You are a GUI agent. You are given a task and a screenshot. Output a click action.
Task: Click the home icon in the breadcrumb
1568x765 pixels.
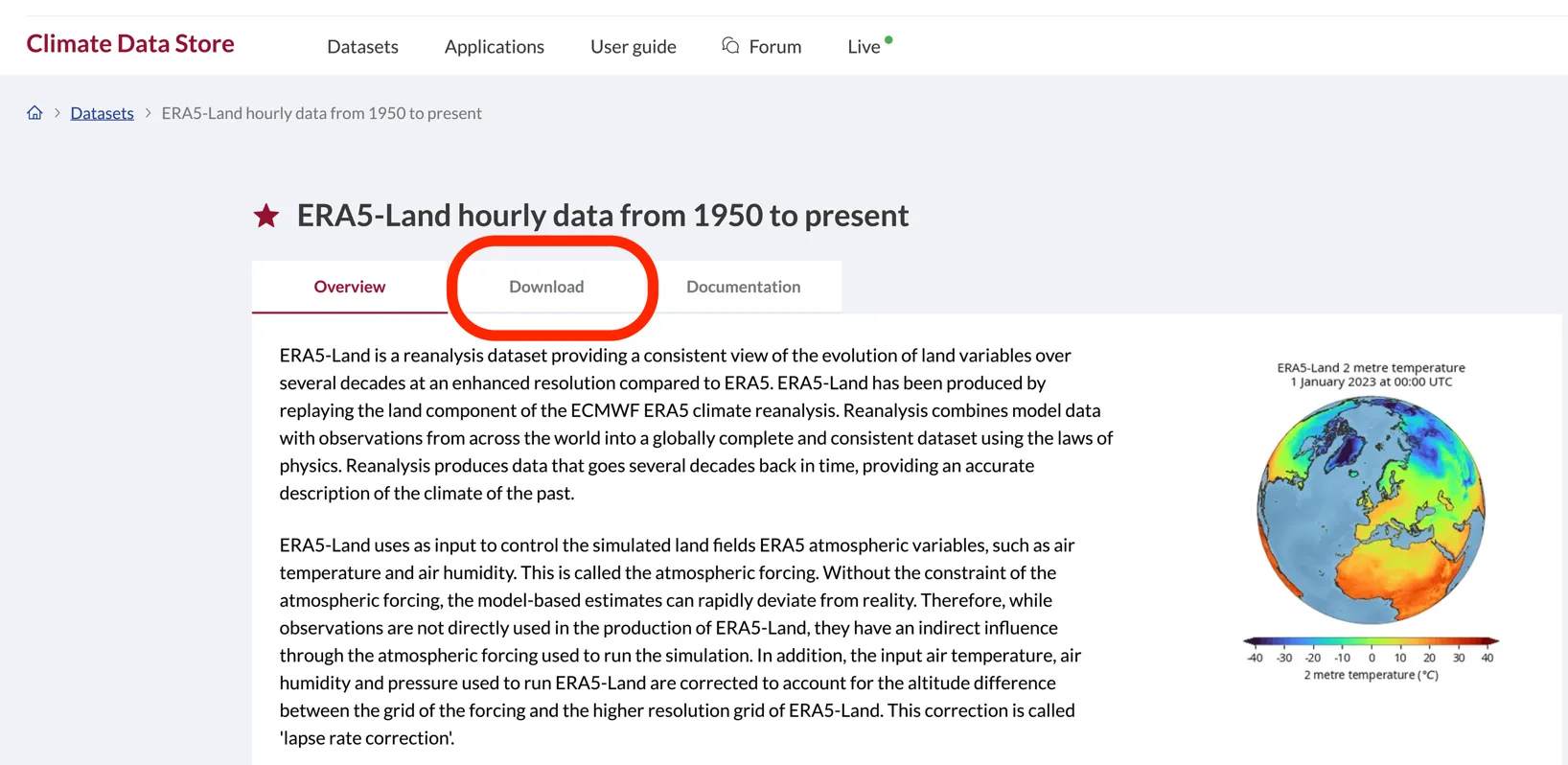[35, 113]
